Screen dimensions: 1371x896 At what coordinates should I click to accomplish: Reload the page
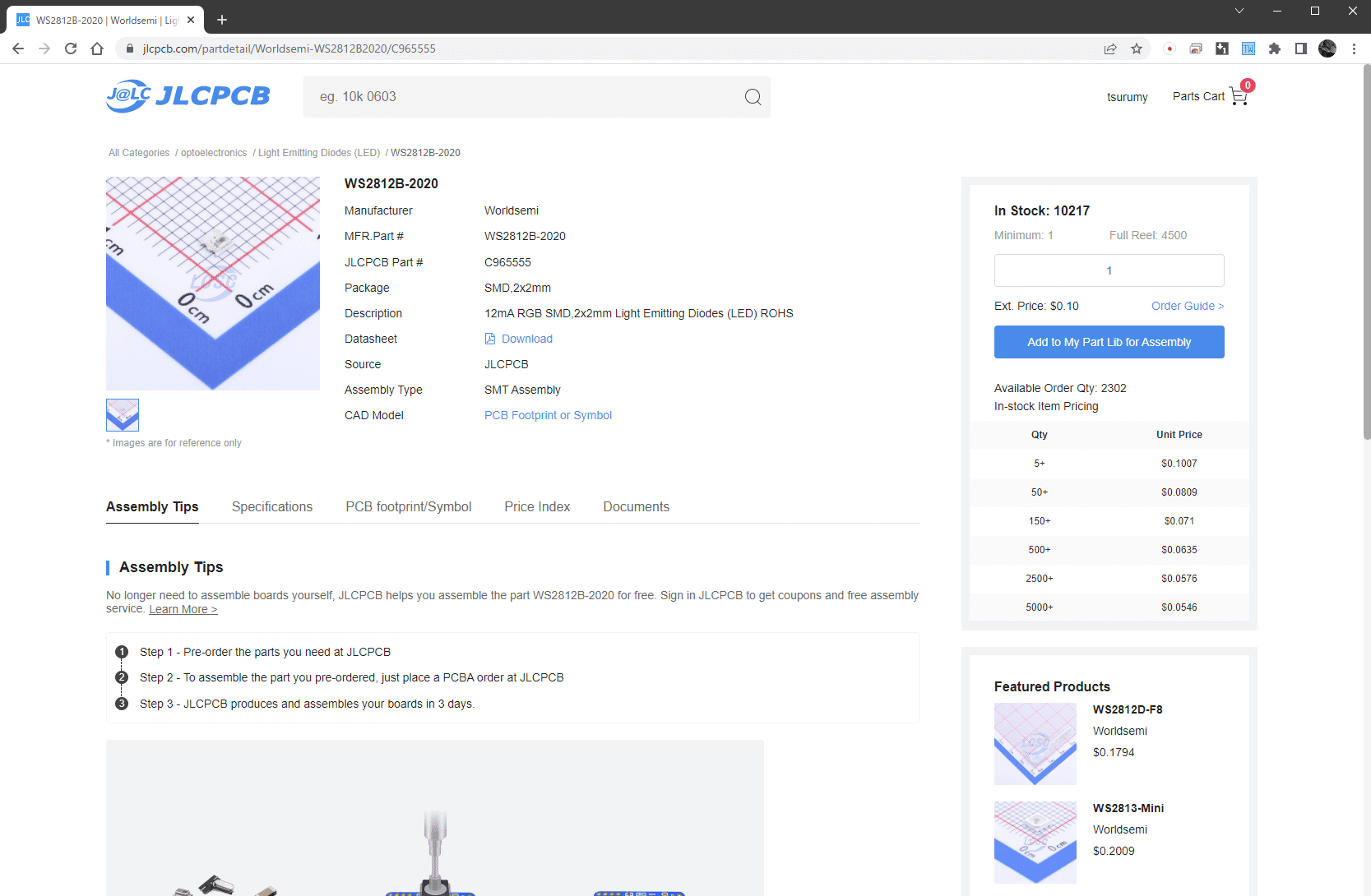tap(71, 48)
